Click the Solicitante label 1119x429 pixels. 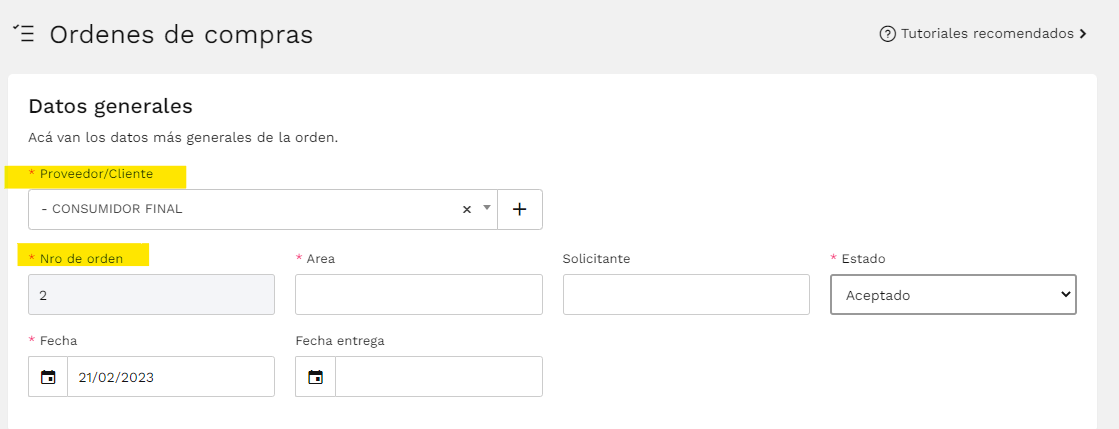(x=596, y=258)
